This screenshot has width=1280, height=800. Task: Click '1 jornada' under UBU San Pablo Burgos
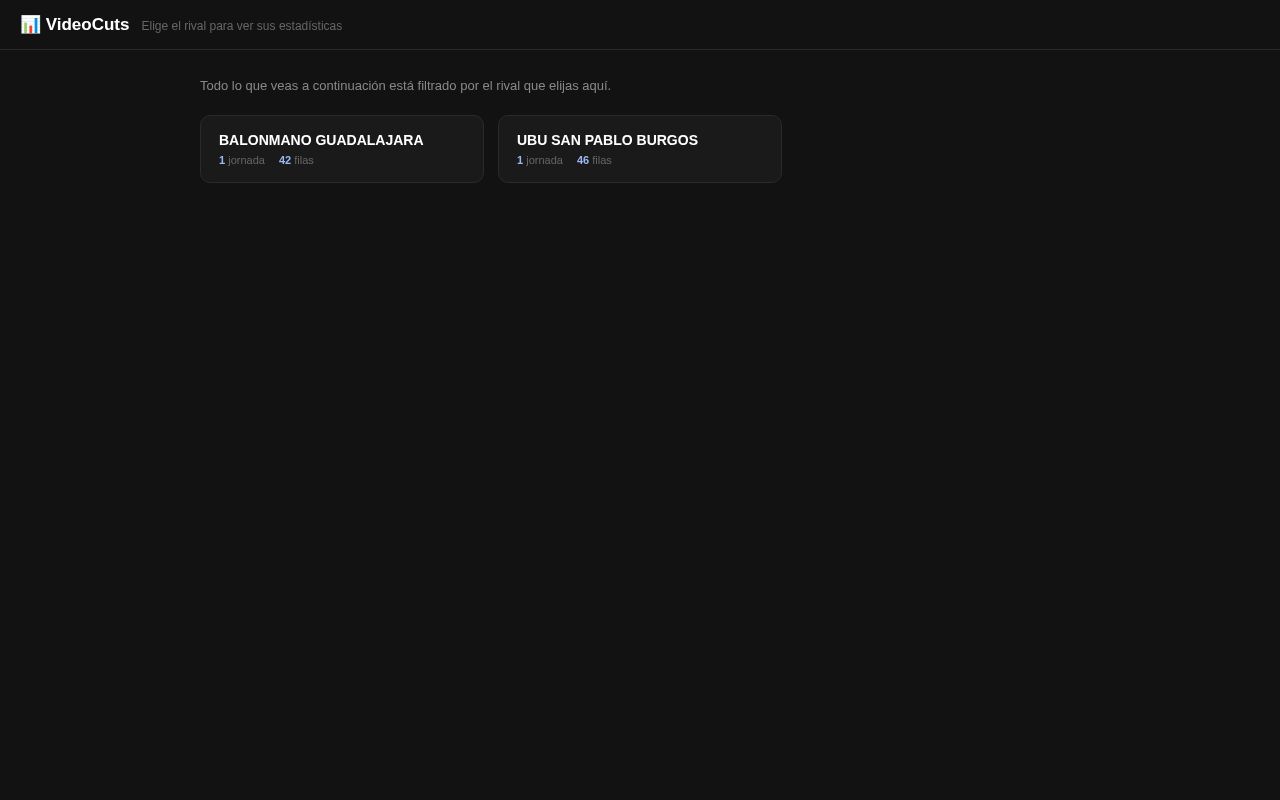pos(540,160)
